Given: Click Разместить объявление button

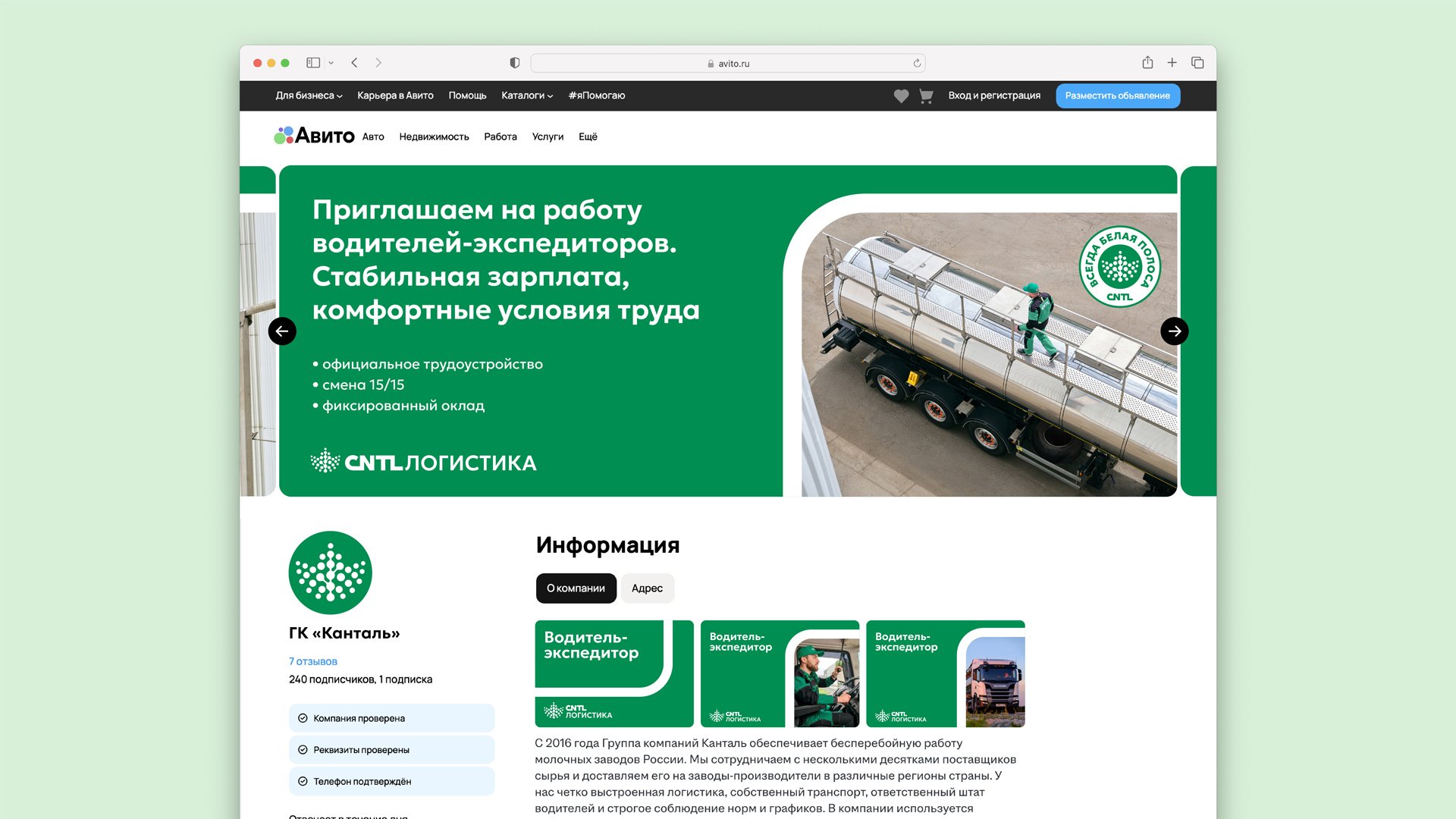Looking at the screenshot, I should pyautogui.click(x=1118, y=96).
